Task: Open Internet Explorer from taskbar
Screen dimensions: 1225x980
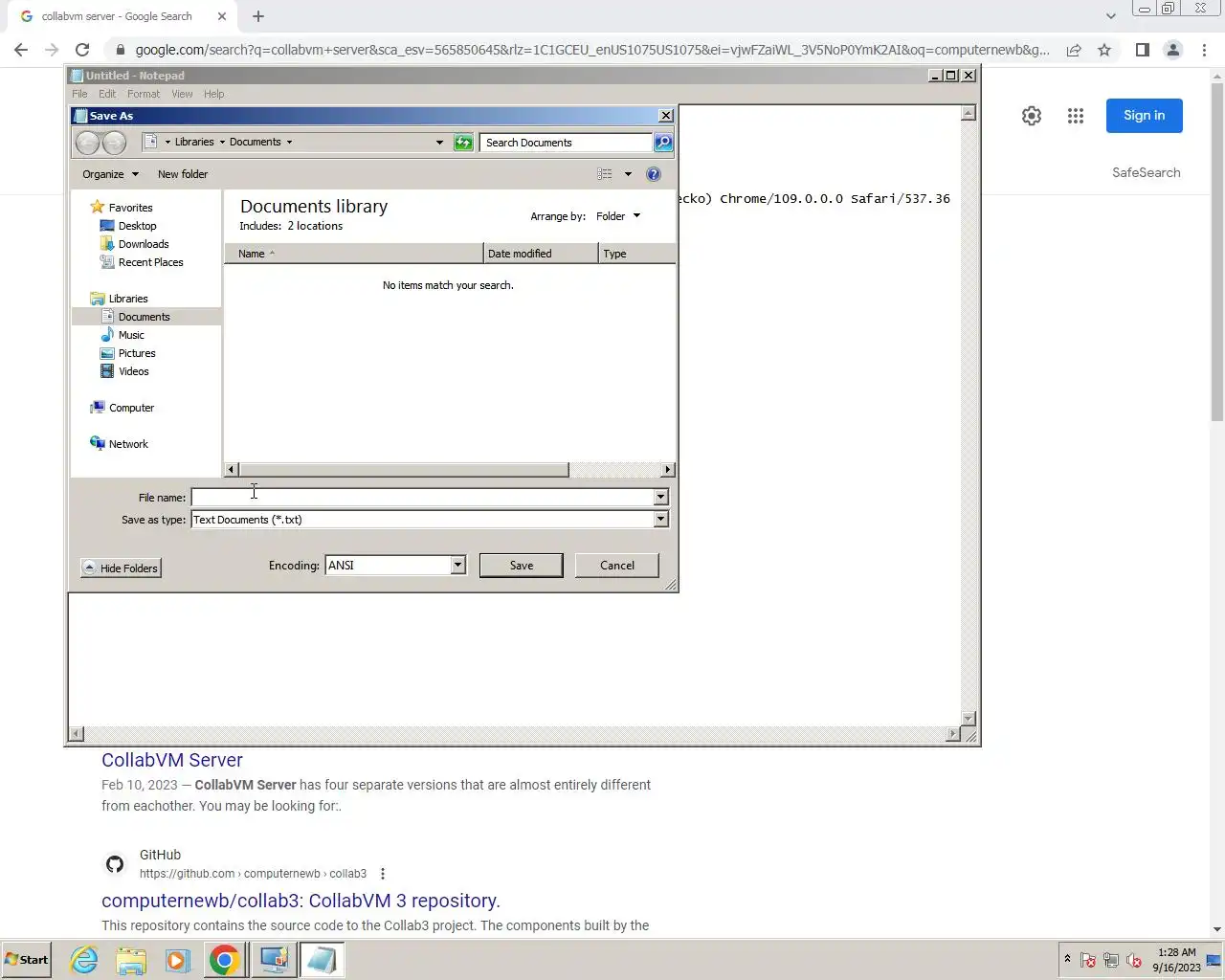Action: click(x=84, y=960)
